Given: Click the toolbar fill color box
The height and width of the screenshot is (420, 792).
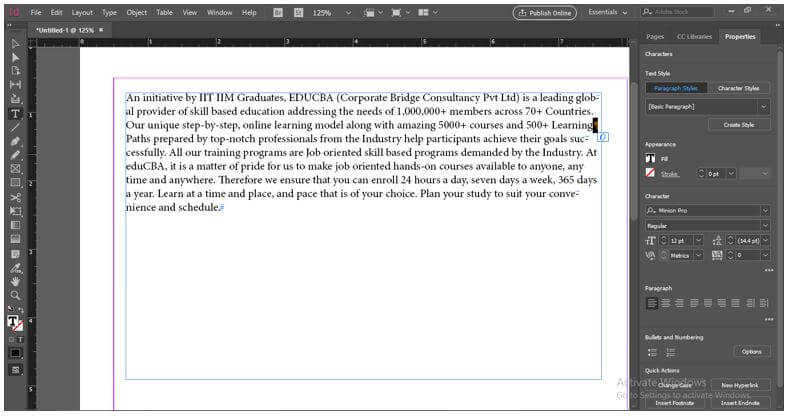Looking at the screenshot, I should 13,321.
